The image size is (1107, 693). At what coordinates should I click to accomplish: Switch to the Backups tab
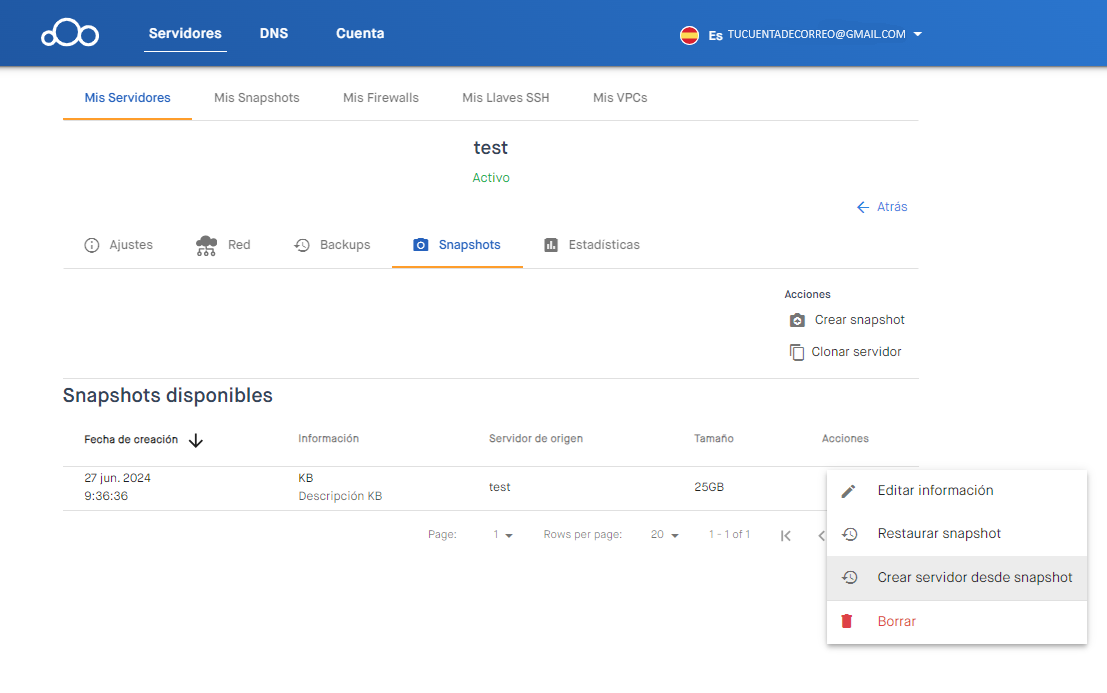point(332,244)
